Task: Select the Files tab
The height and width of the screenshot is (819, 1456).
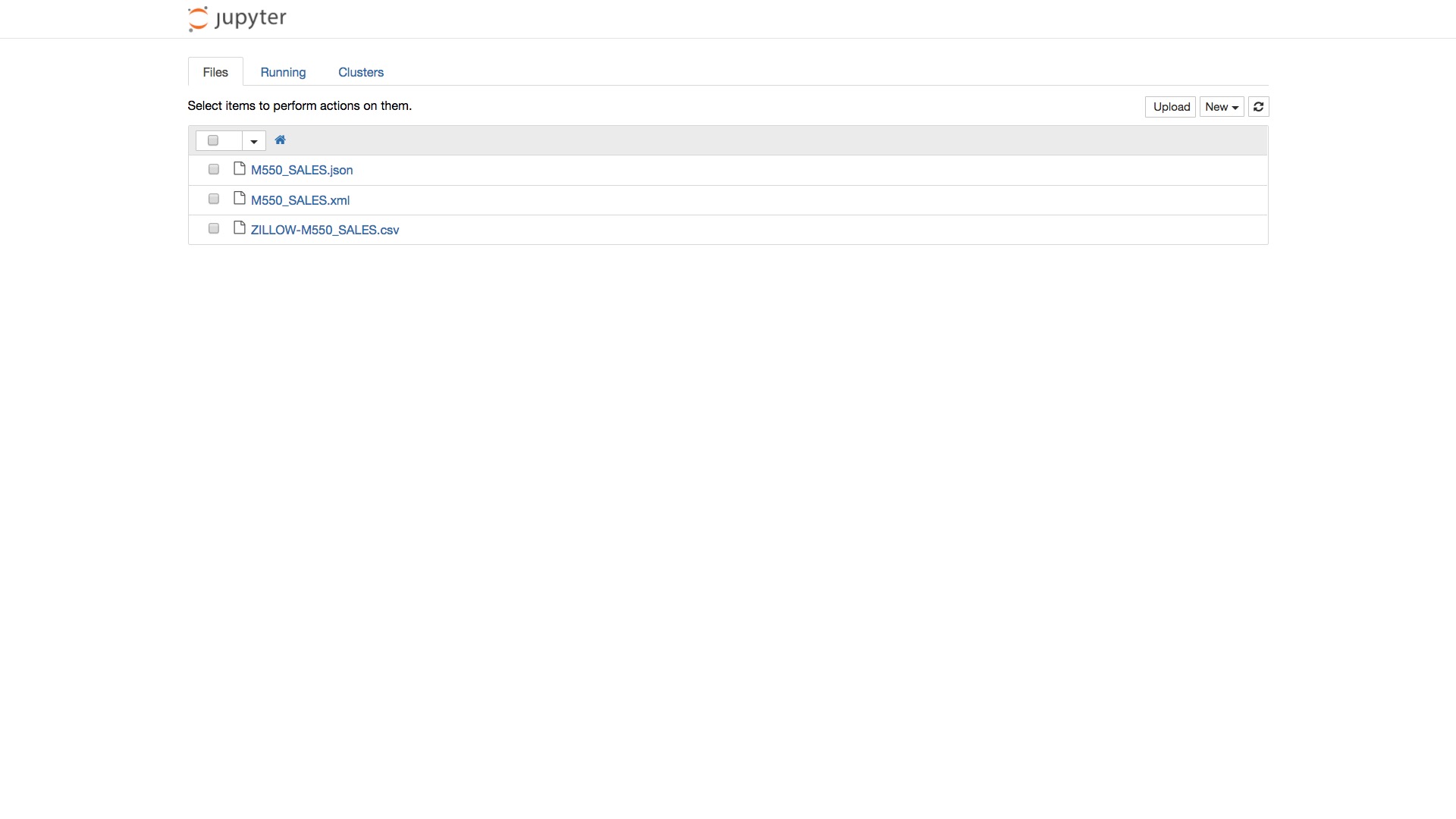Action: [x=215, y=72]
